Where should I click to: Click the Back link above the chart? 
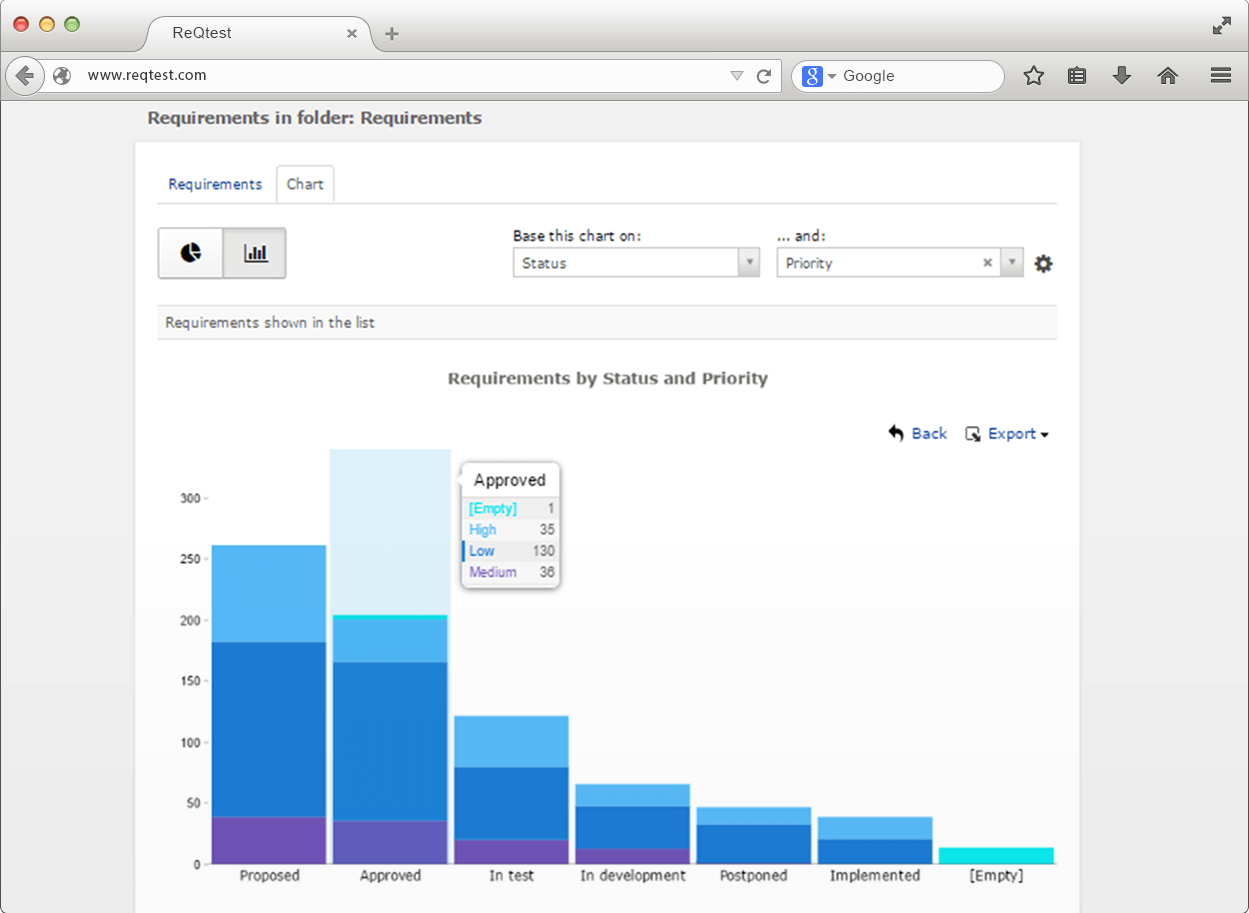(929, 433)
